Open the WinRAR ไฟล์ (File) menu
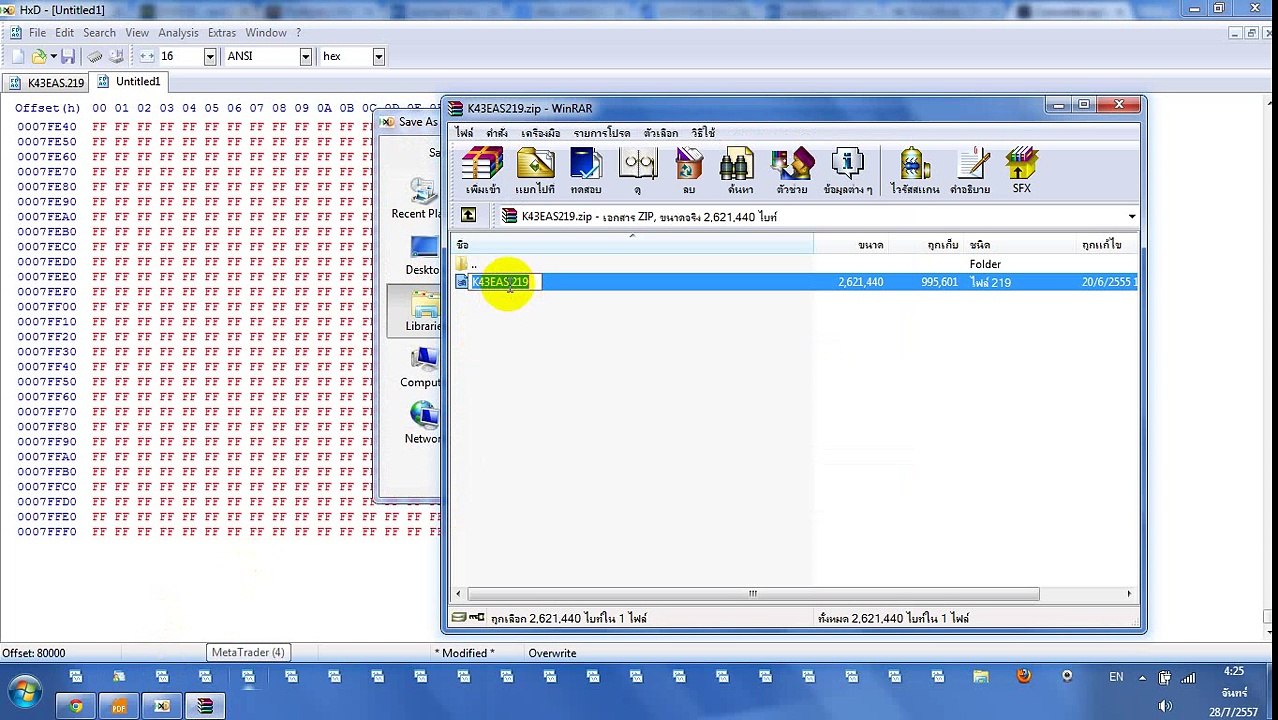The height and width of the screenshot is (720, 1278). pos(465,133)
